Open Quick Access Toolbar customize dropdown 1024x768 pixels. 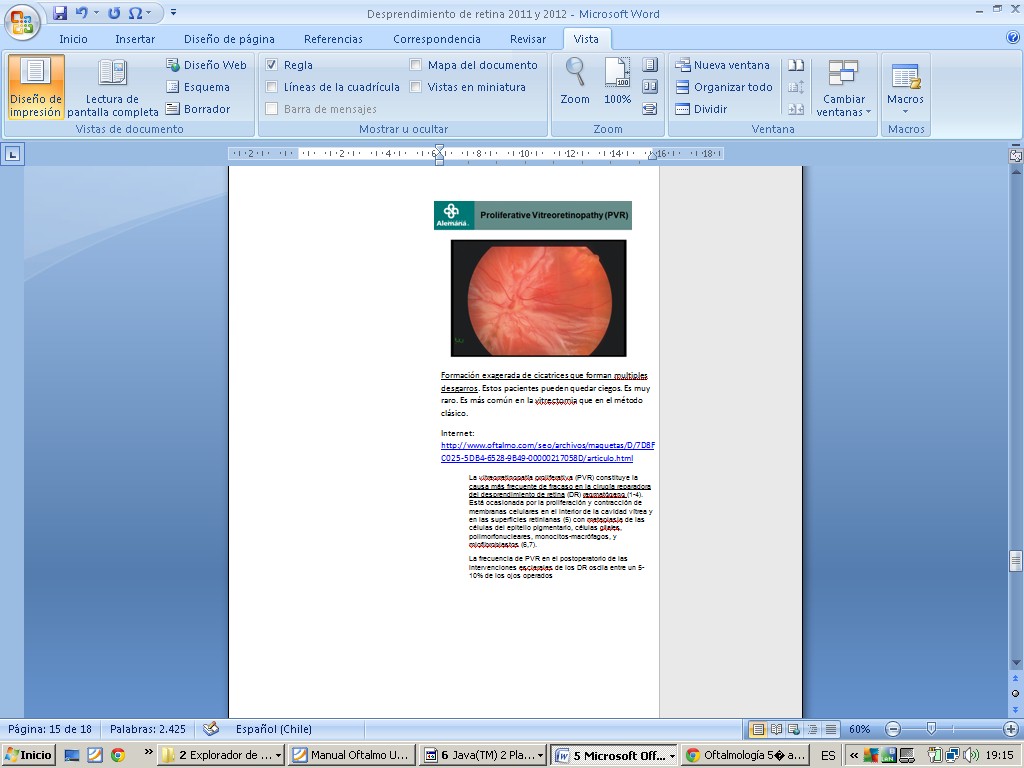(x=173, y=13)
